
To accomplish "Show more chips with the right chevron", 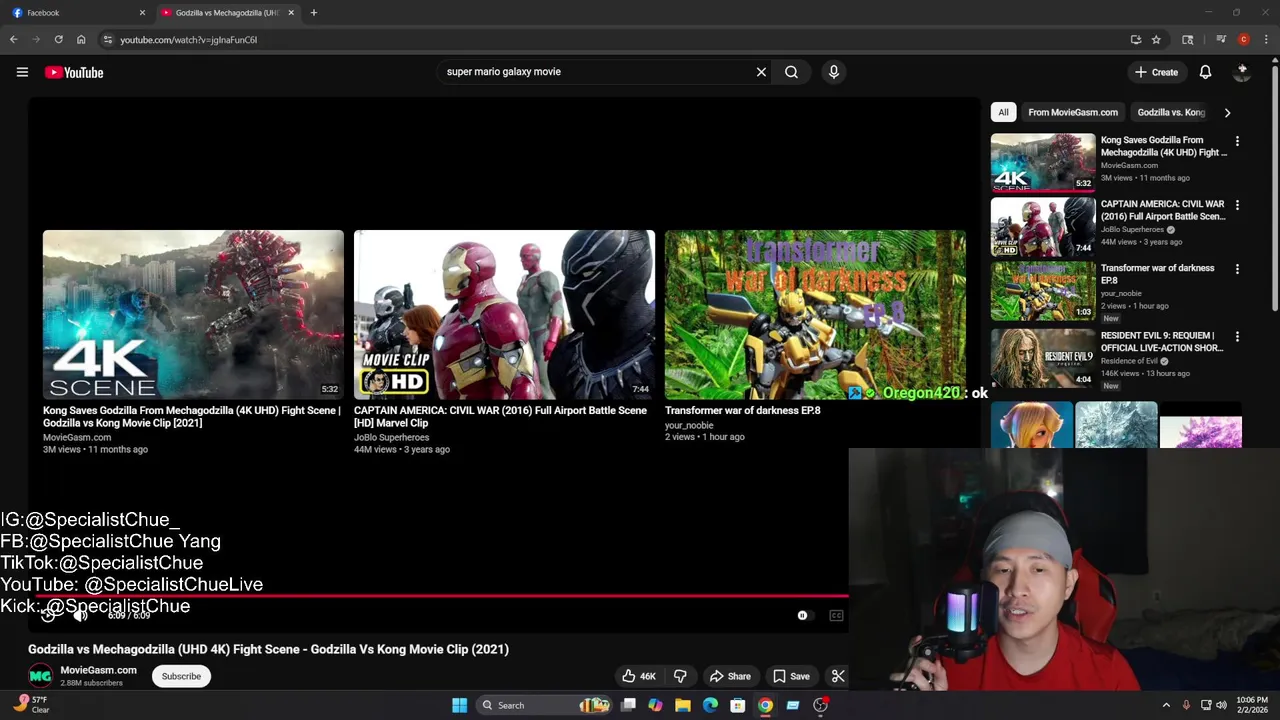I will pos(1227,112).
